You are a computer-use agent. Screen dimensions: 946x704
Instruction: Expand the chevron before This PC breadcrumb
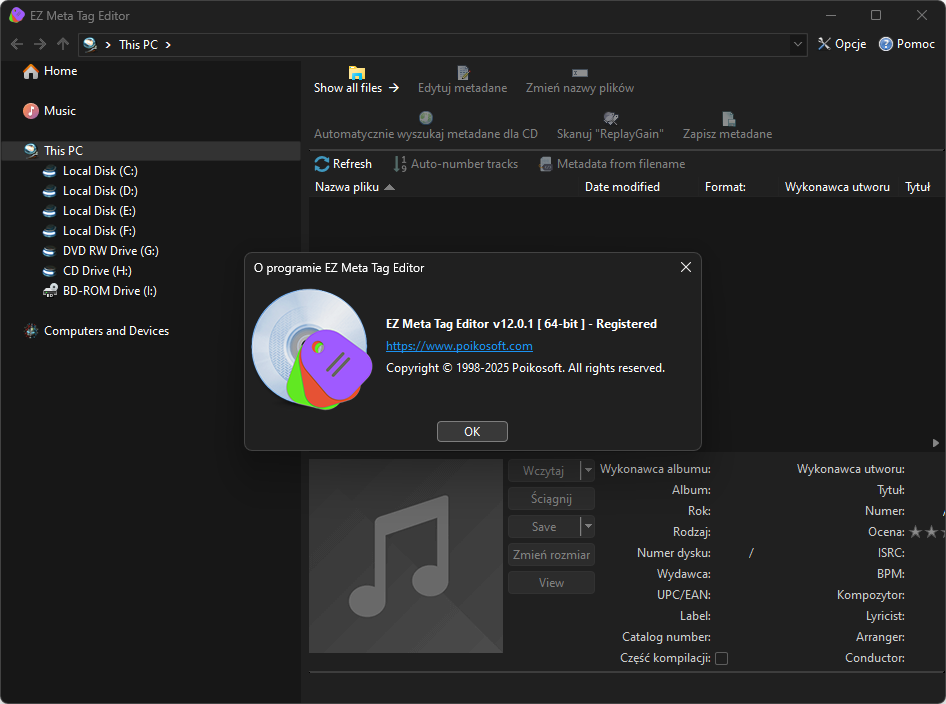pyautogui.click(x=107, y=45)
